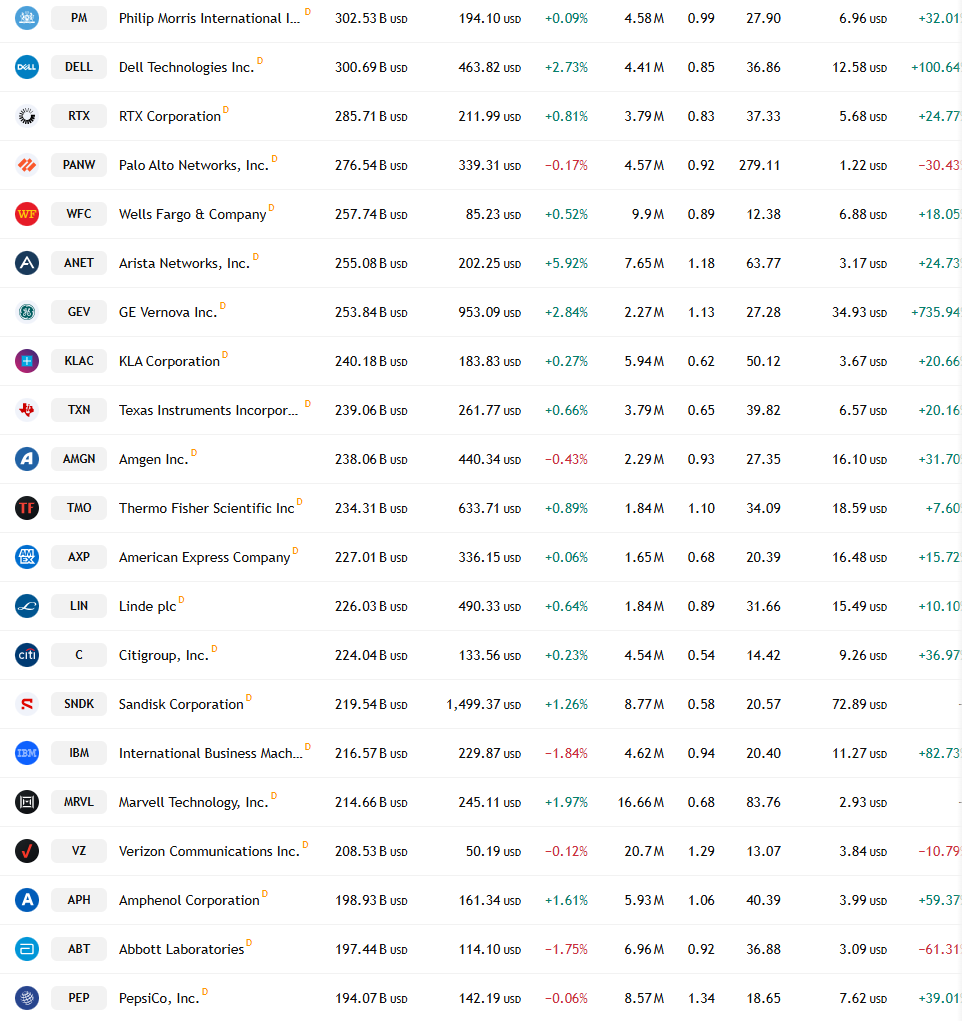The width and height of the screenshot is (962, 1021).
Task: Open International Business Machines link
Action: [x=210, y=753]
